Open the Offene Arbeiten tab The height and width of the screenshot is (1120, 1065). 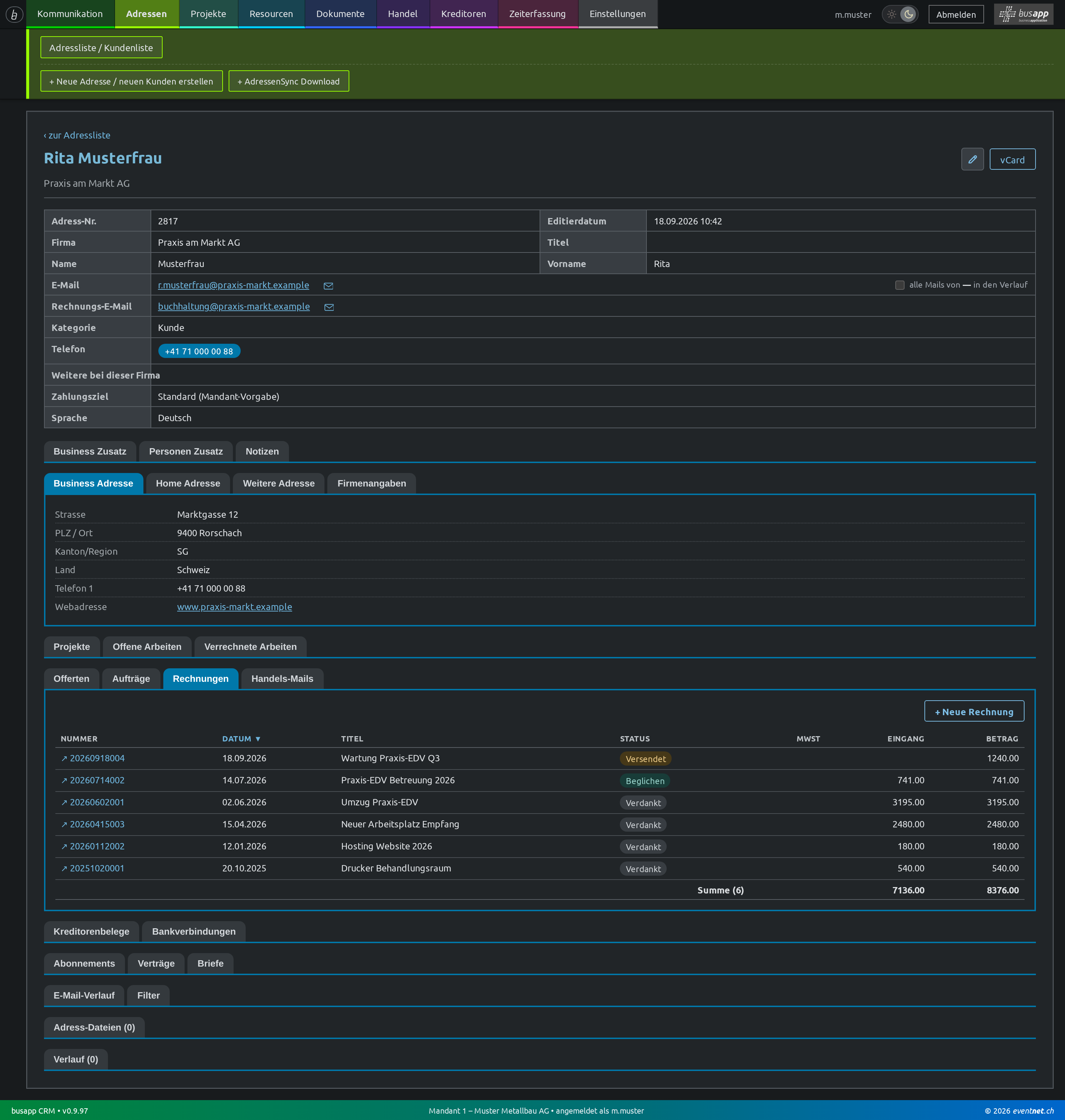(147, 647)
